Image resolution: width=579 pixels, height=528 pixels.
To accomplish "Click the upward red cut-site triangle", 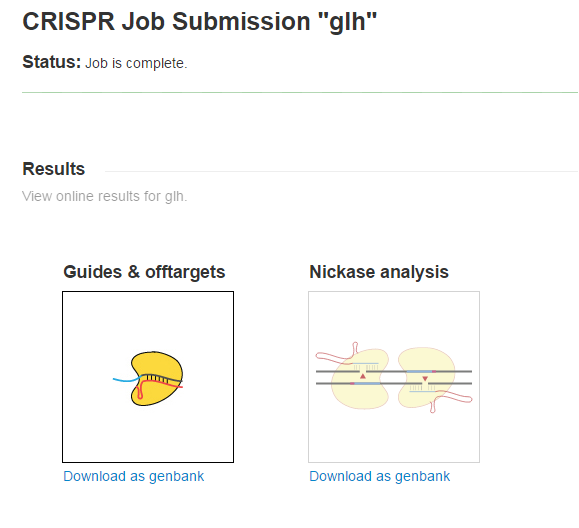I will pos(363,376).
